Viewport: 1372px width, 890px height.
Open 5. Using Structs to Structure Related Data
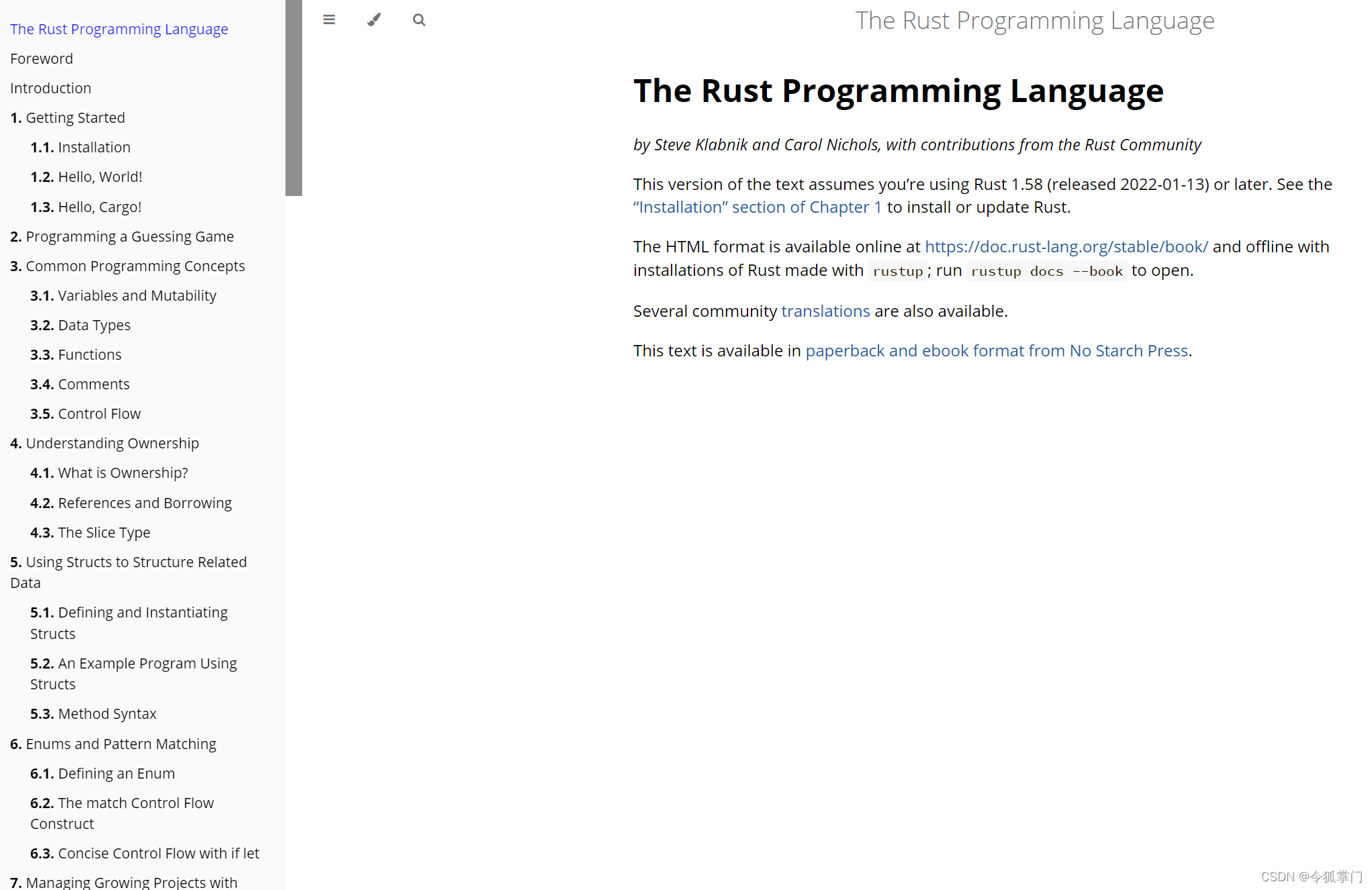click(x=128, y=572)
